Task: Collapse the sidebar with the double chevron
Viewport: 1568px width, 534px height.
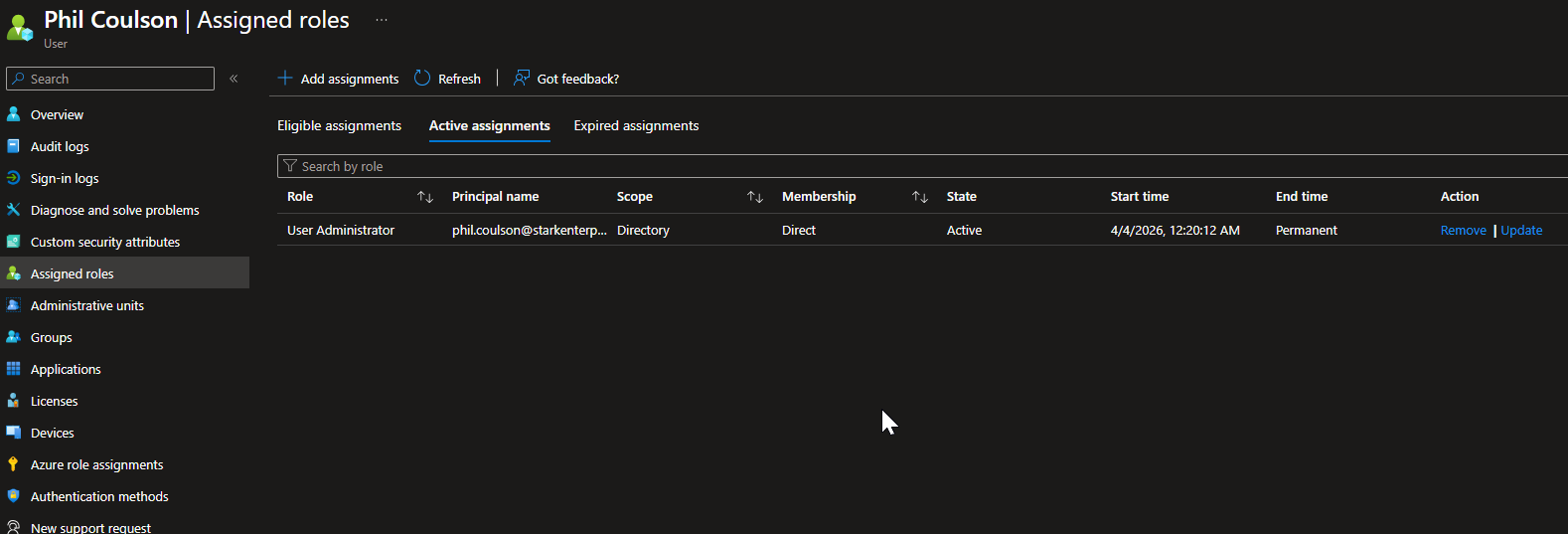Action: pos(234,79)
